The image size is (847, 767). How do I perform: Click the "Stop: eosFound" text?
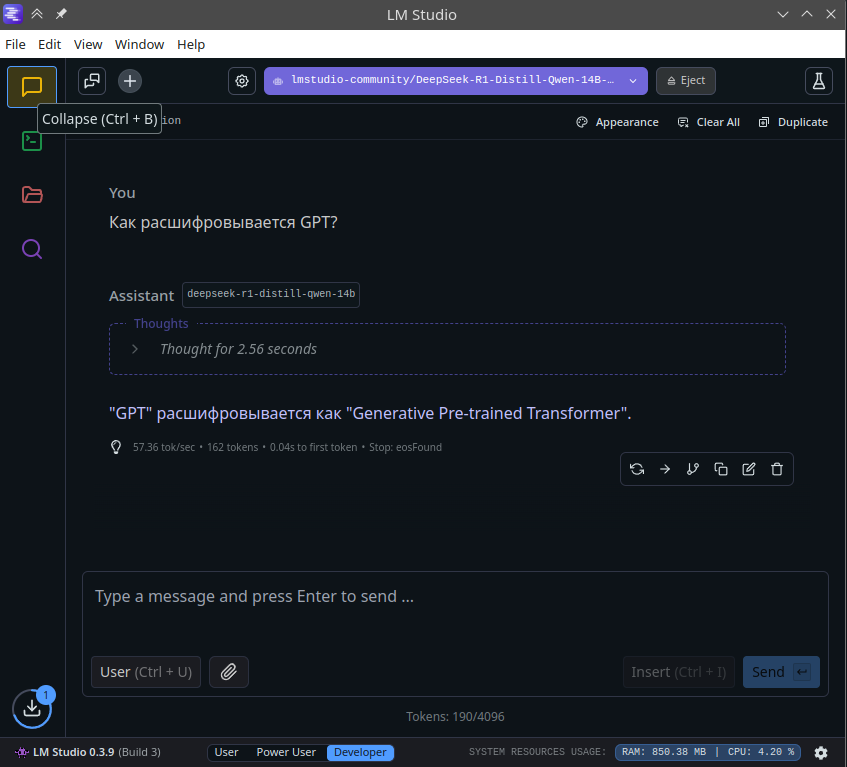click(405, 447)
